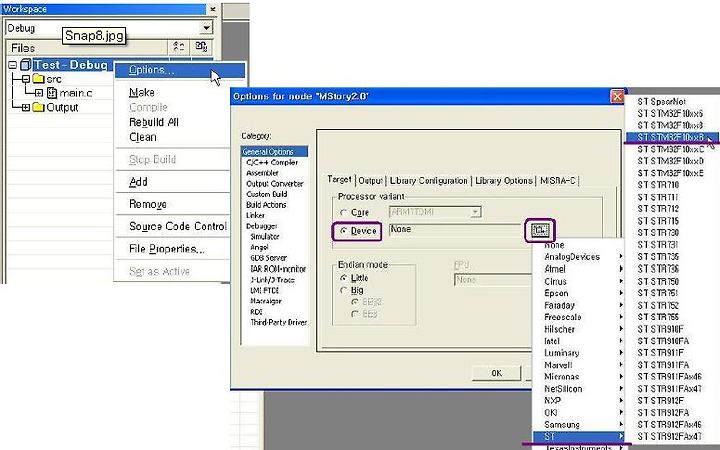This screenshot has width=720, height=450.
Task: Pick ST STM32F10xxC from device list
Action: click(671, 149)
